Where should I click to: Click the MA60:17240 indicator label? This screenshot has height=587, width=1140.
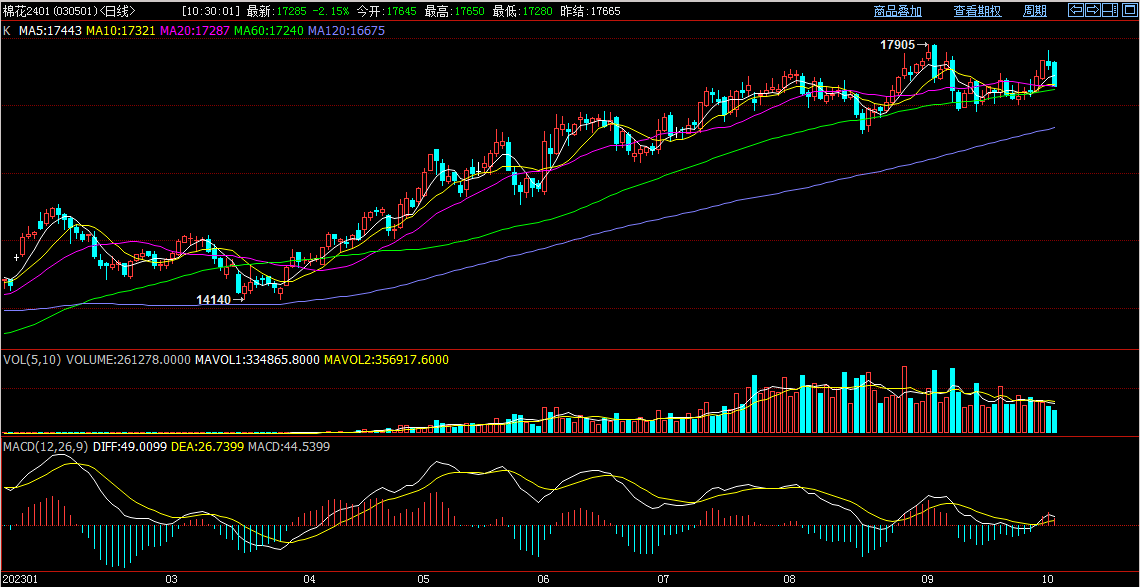click(x=270, y=31)
